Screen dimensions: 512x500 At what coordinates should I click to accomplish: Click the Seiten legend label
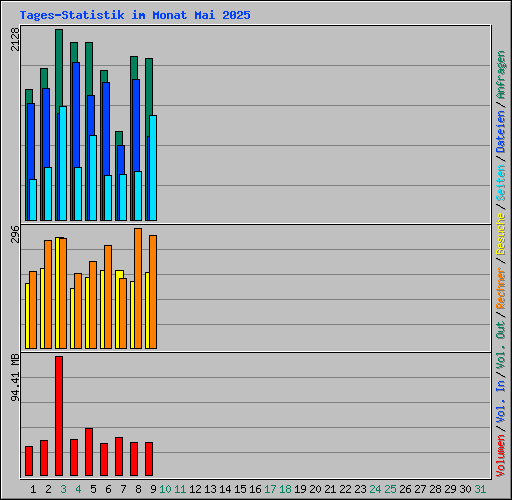(501, 183)
